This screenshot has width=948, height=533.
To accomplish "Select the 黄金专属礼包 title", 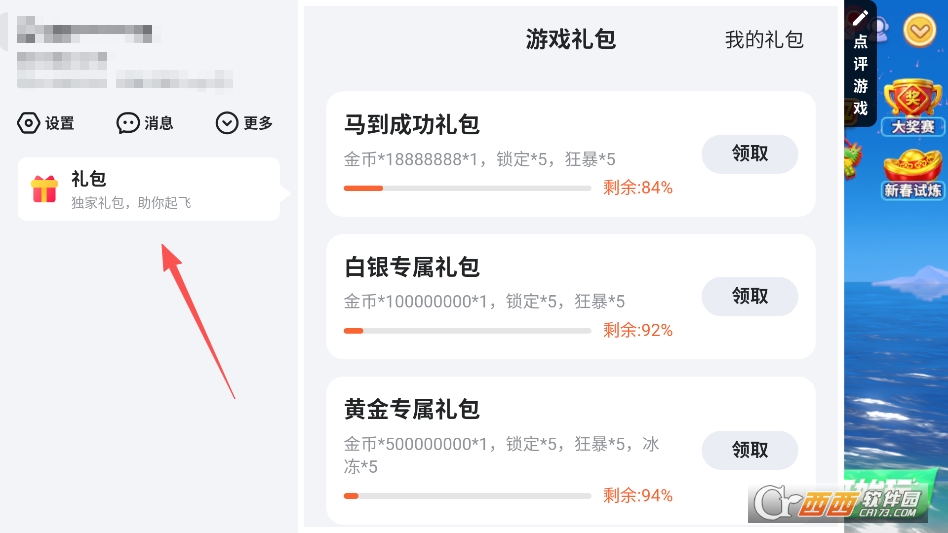I will point(412,409).
